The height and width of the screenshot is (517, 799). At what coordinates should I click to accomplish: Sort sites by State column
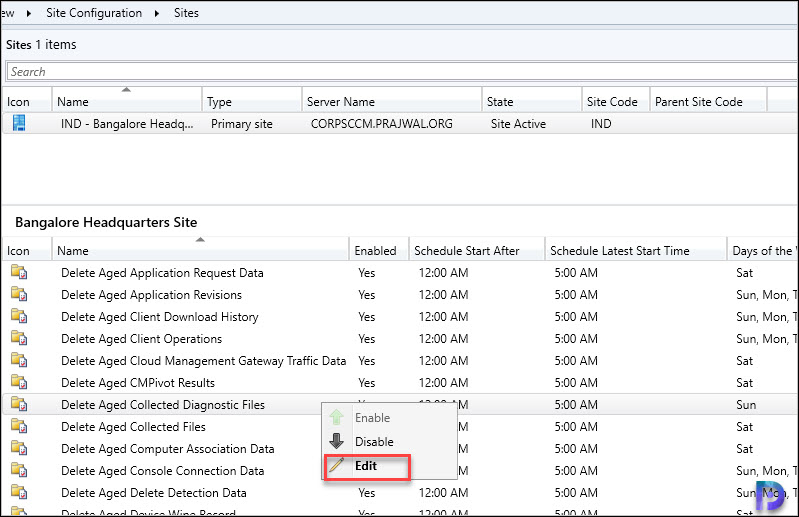coord(531,101)
